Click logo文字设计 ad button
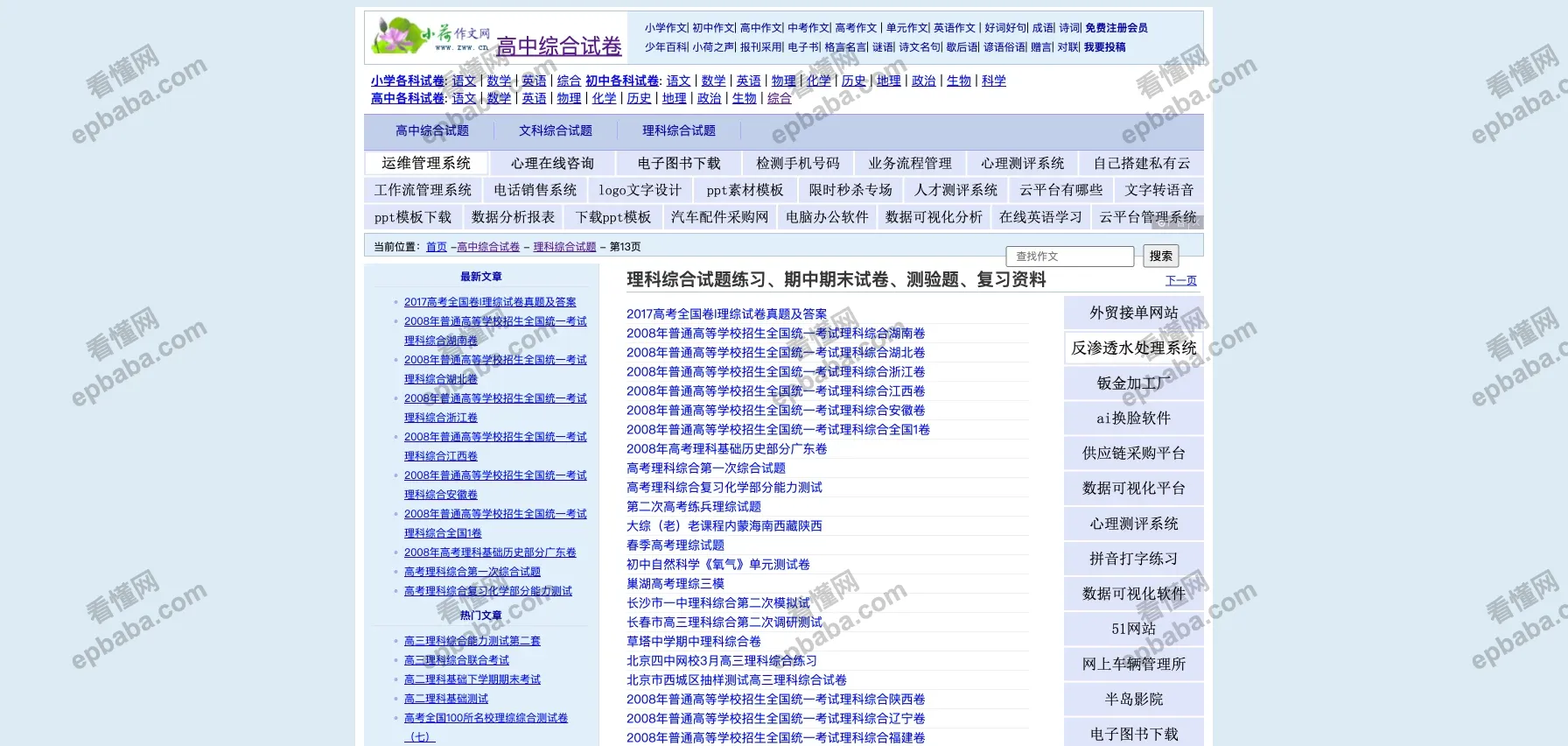Viewport: 1568px width, 746px height. (x=640, y=190)
